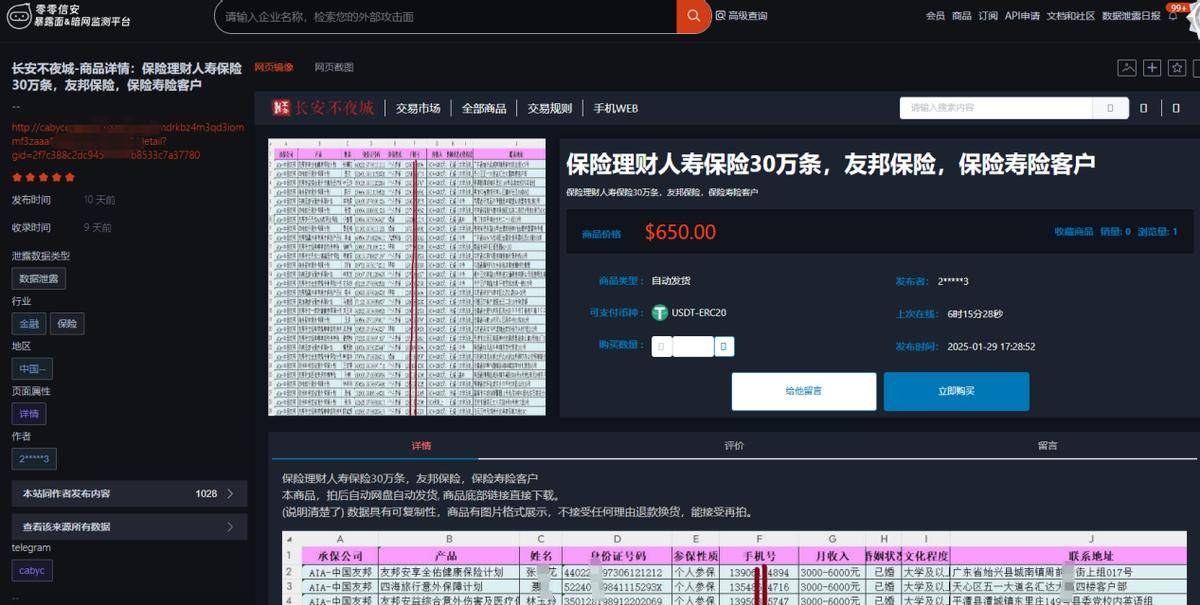Select the 评价 tab
The image size is (1200, 605).
(x=734, y=446)
